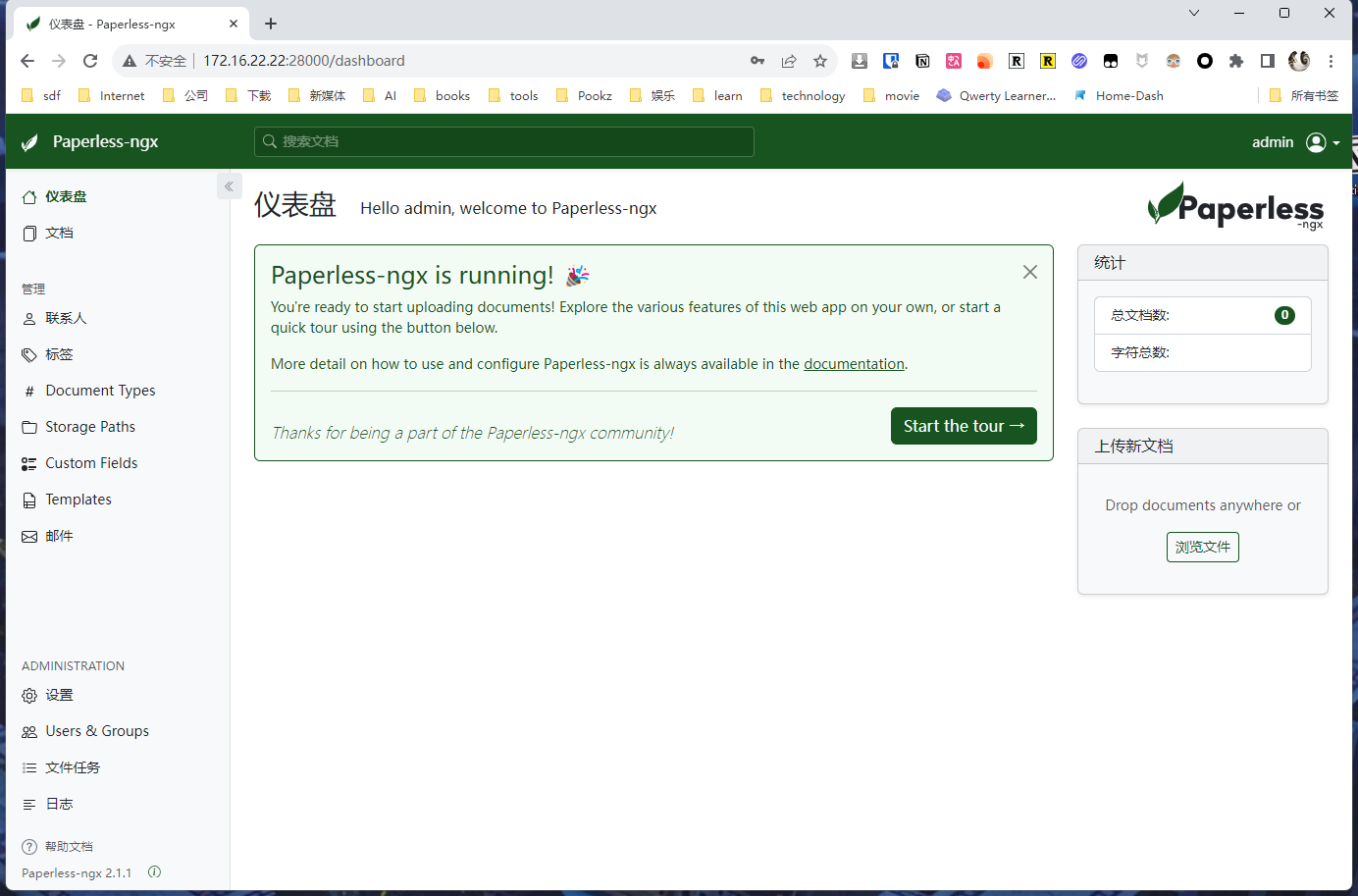1358x896 pixels.
Task: Collapse the sidebar with the chevron toggle
Action: pyautogui.click(x=229, y=186)
